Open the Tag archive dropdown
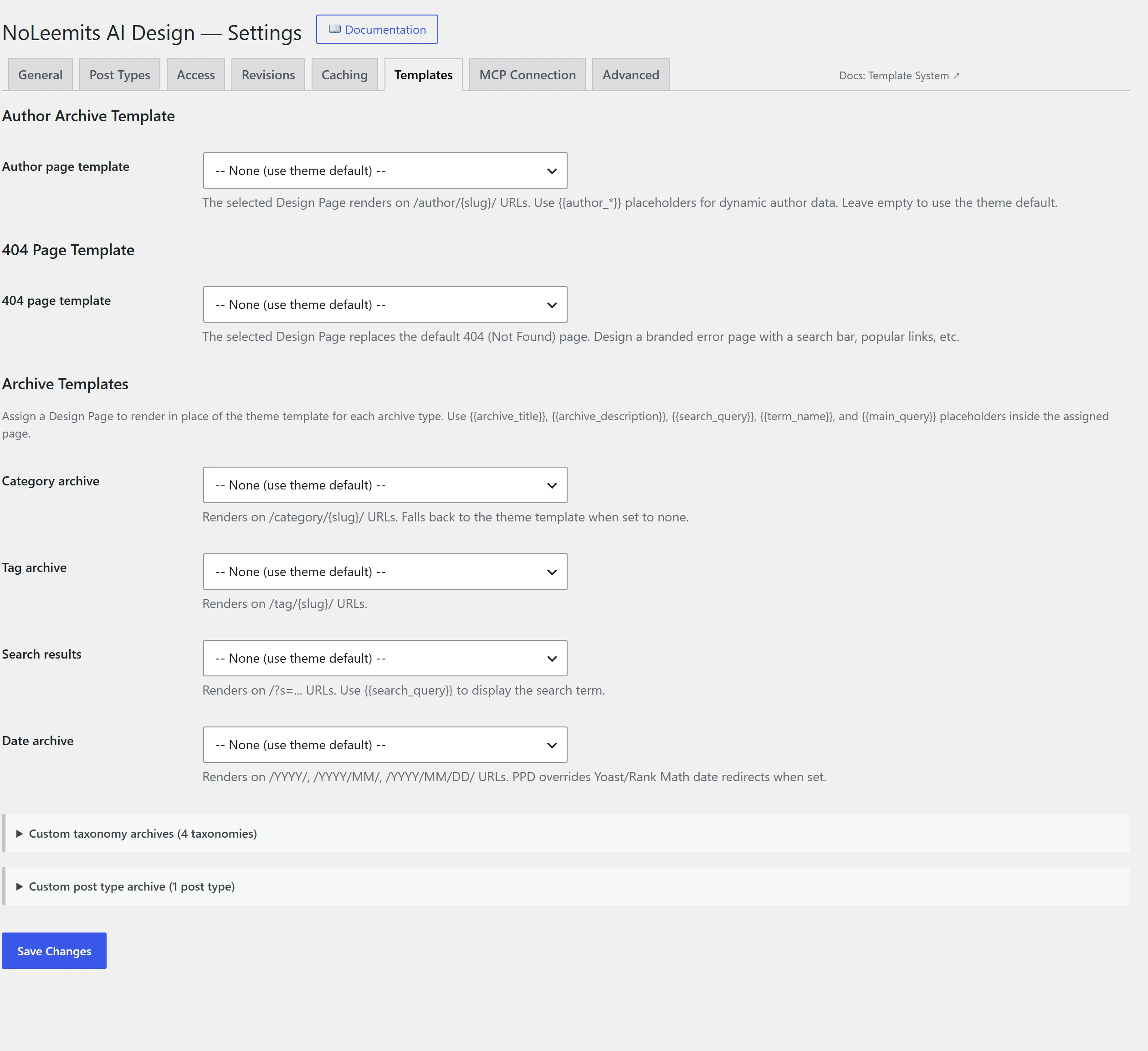The width and height of the screenshot is (1148, 1051). tap(385, 572)
